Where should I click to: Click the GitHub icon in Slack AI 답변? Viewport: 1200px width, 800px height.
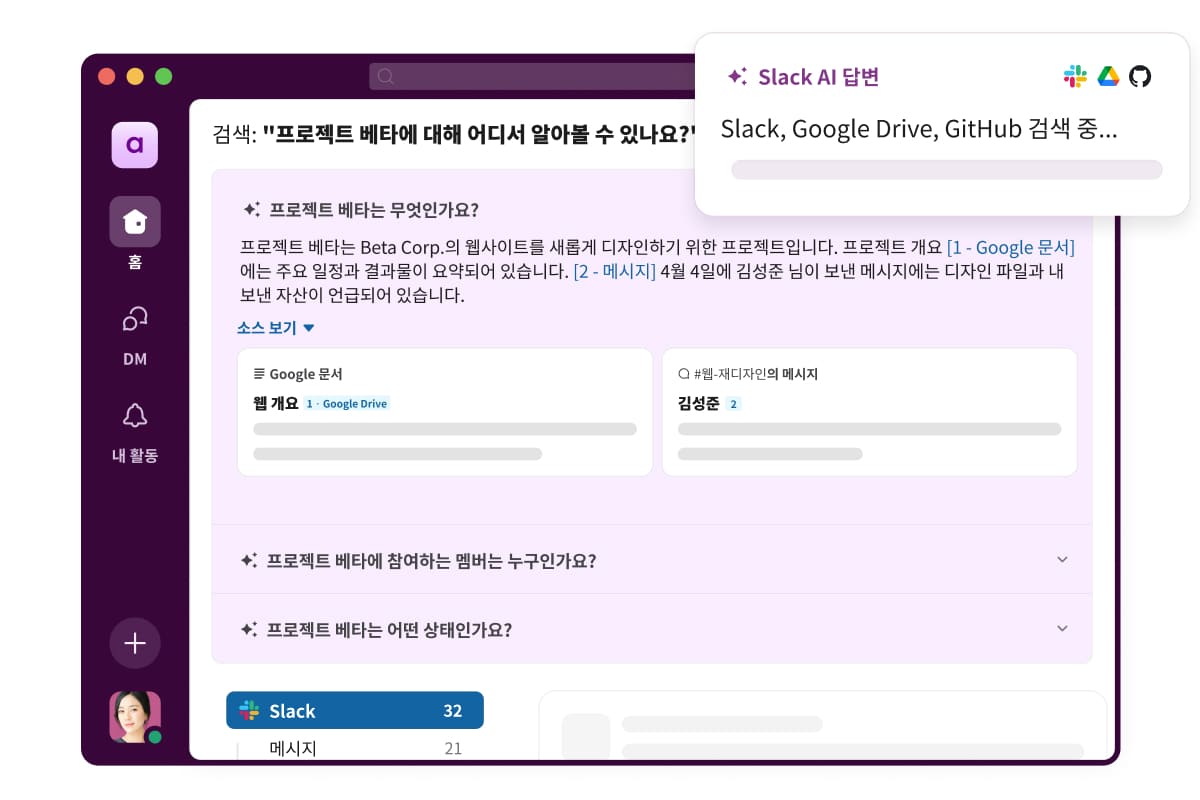(x=1140, y=76)
